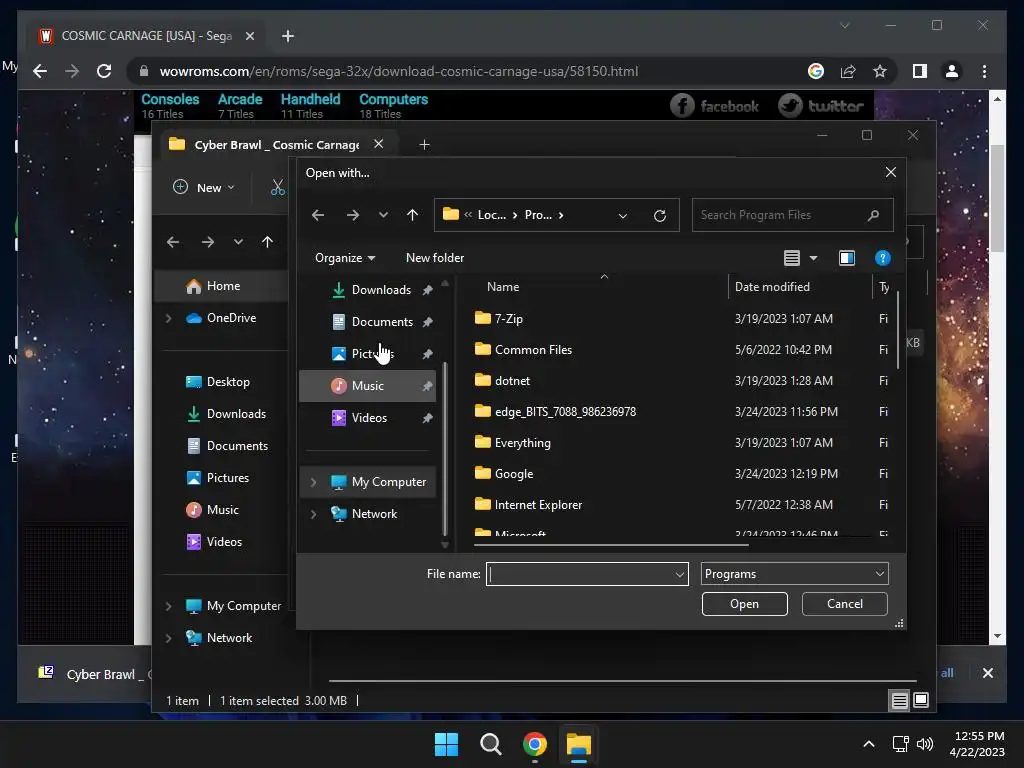Viewport: 1024px width, 768px height.
Task: Open new Chrome tab
Action: click(287, 36)
